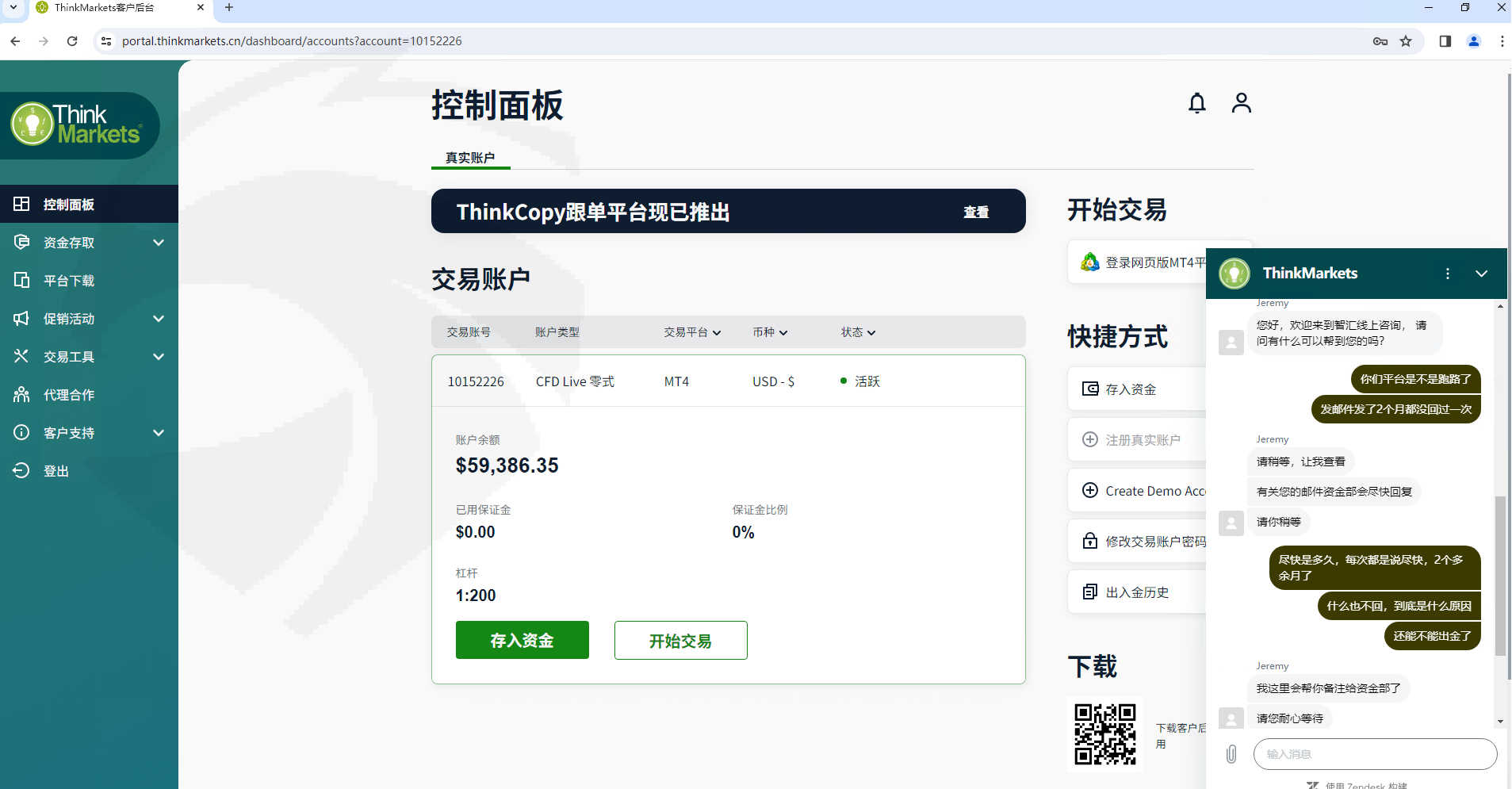
Task: Click the bookmark star in address bar
Action: point(1406,41)
